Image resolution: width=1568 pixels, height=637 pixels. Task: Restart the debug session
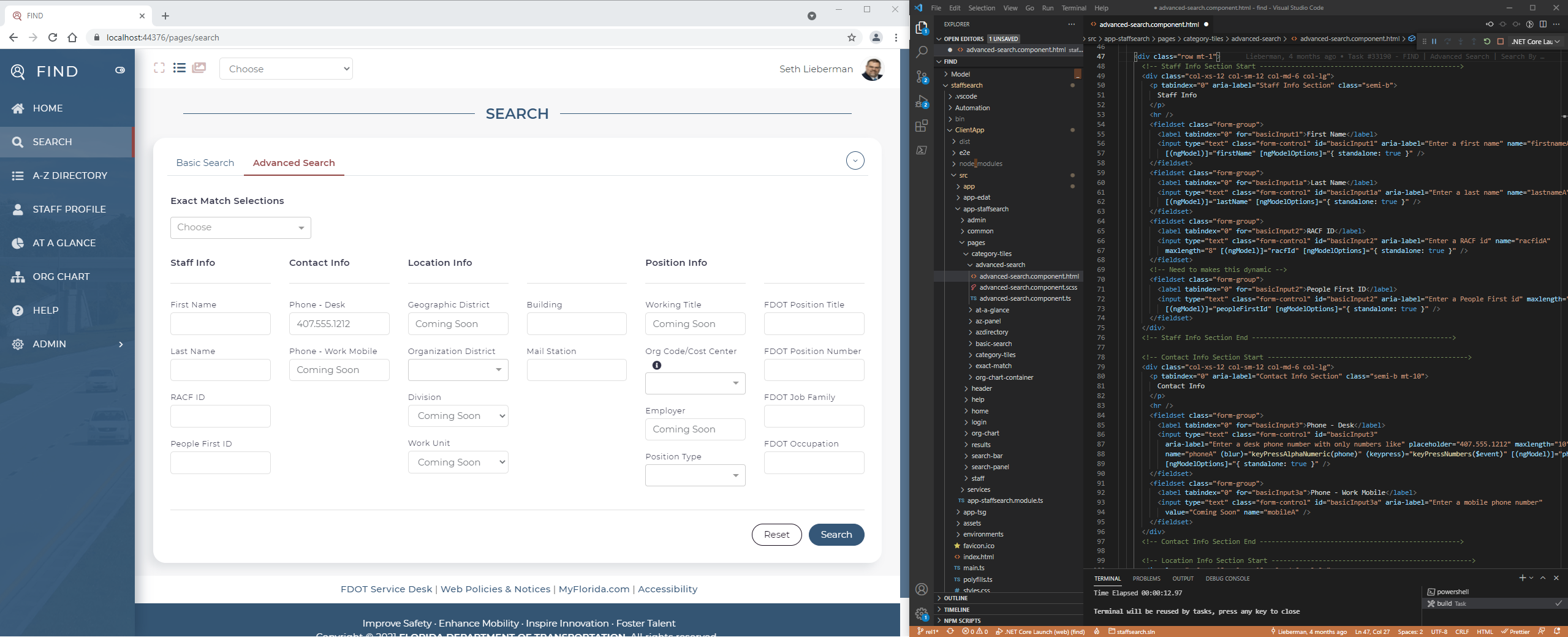[x=1487, y=42]
